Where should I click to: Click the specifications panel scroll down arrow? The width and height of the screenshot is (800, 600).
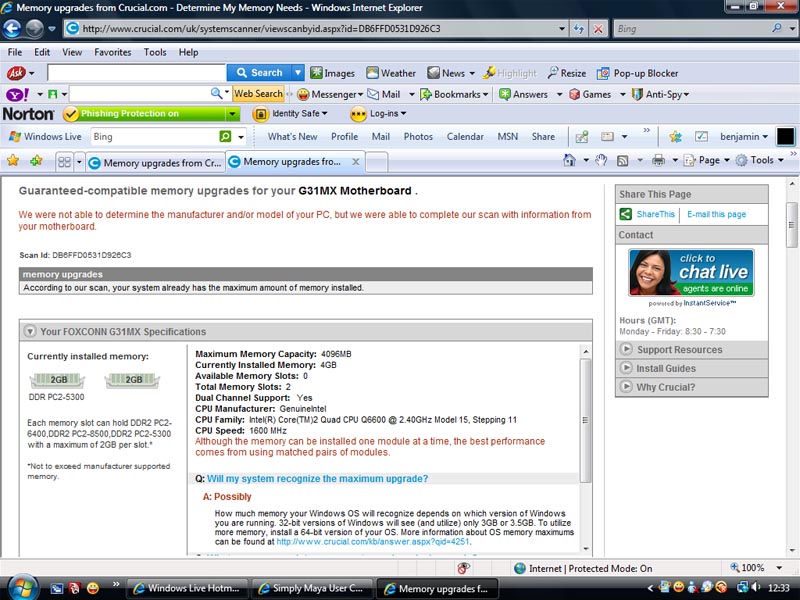coord(586,549)
